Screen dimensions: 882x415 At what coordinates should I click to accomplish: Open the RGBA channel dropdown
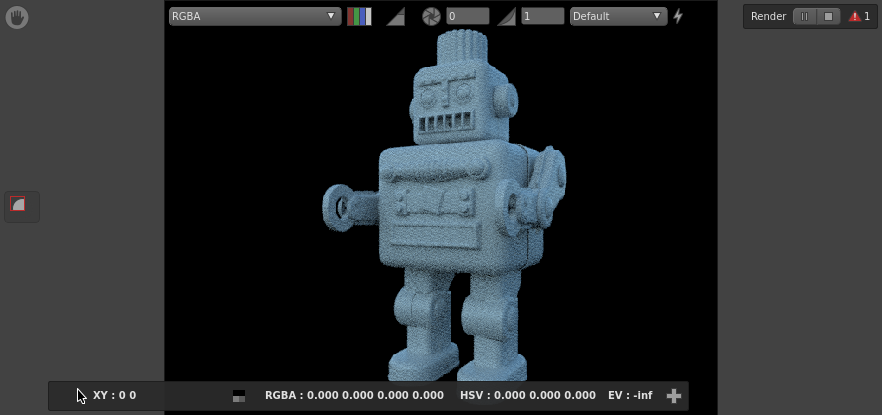click(x=255, y=16)
